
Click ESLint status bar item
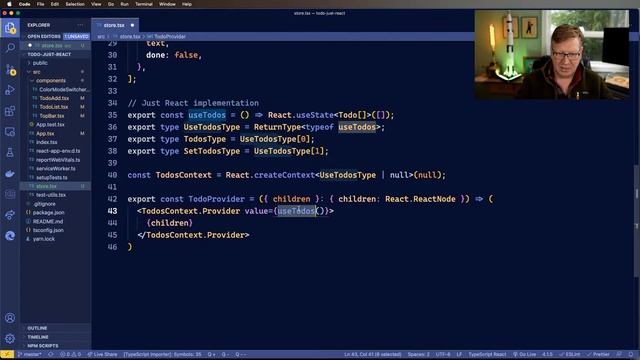pyautogui.click(x=569, y=354)
